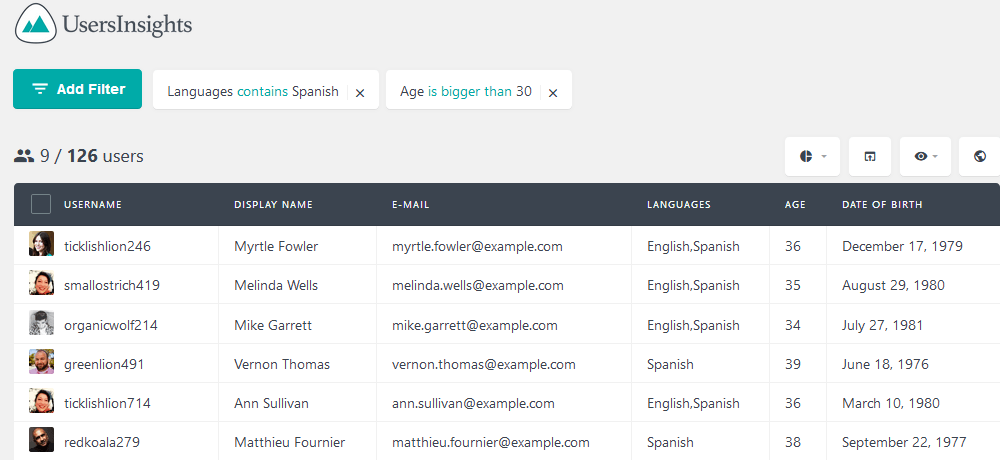Edit the Age is bigger than filter
The width and height of the screenshot is (1000, 460).
click(x=466, y=91)
